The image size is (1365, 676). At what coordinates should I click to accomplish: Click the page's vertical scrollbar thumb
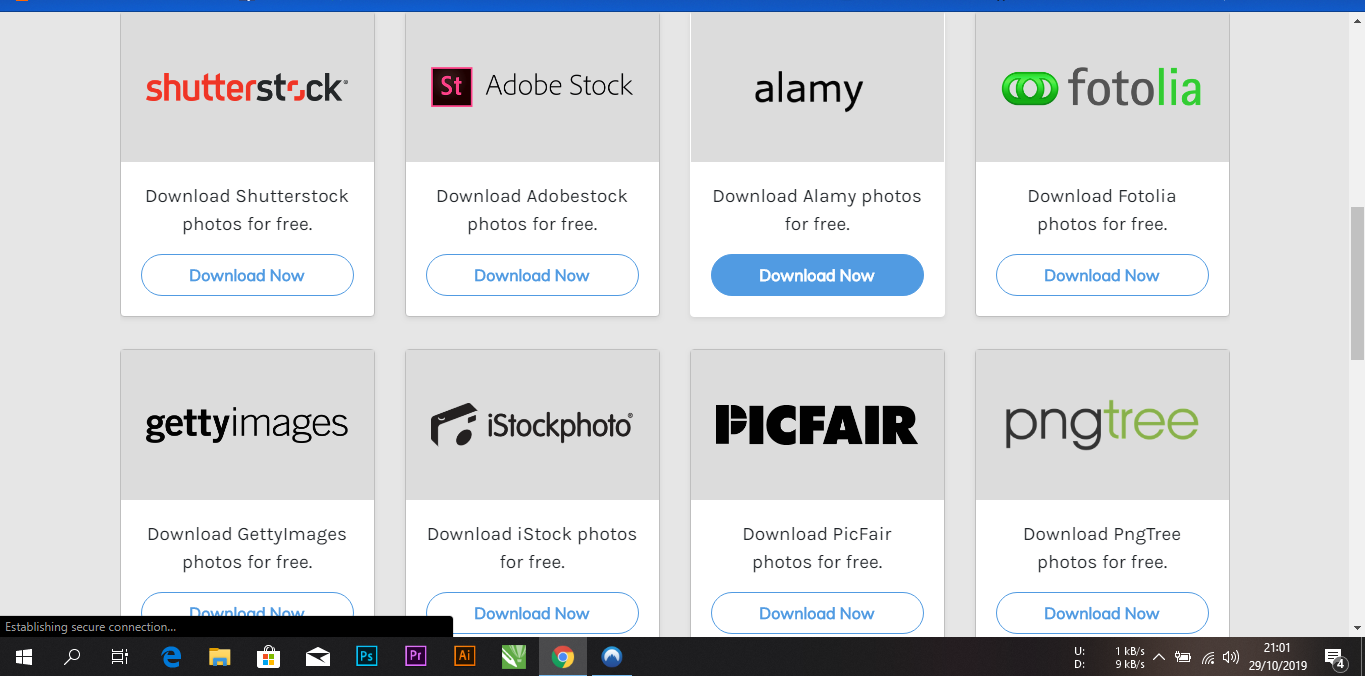tap(1357, 283)
